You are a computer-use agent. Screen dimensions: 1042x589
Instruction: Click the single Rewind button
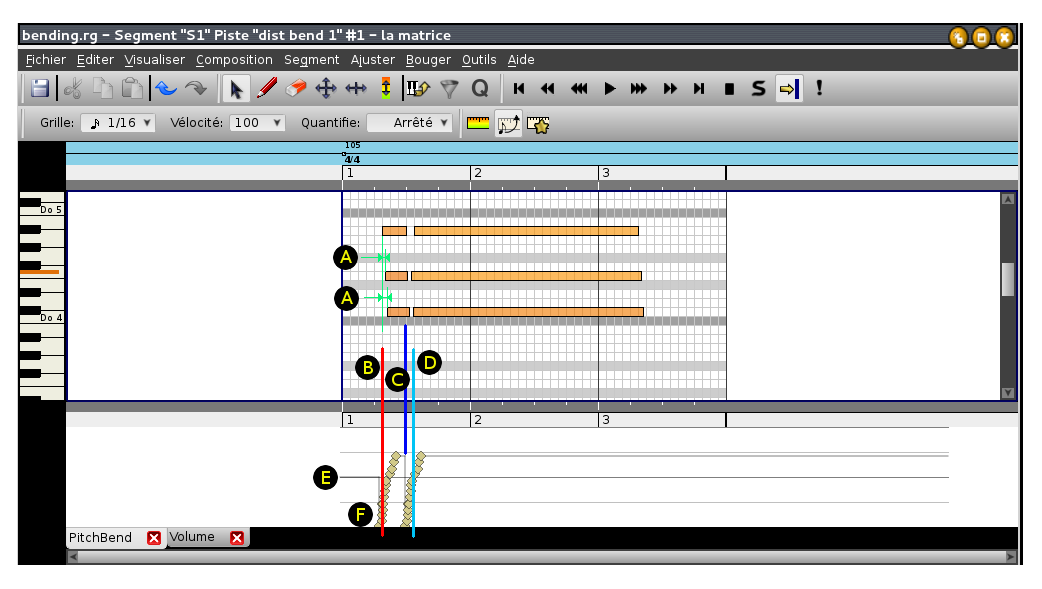[x=548, y=88]
